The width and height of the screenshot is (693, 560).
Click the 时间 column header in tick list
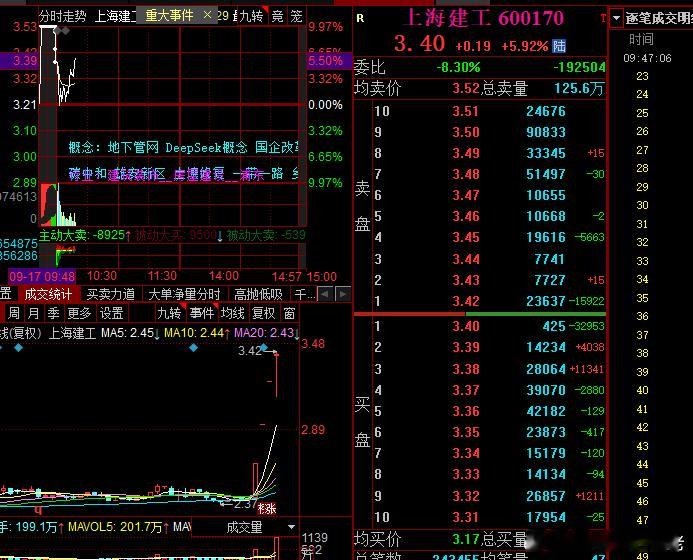tap(641, 39)
